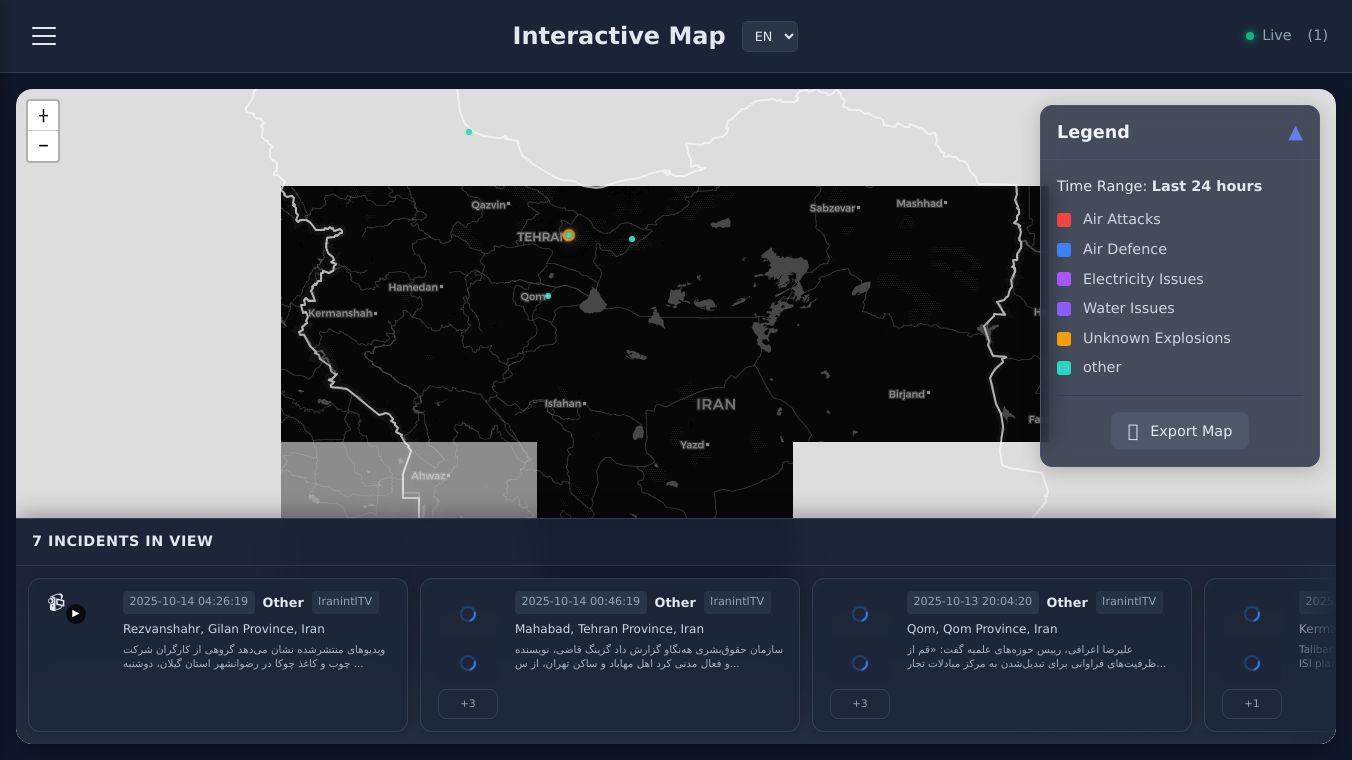Click the Qazvin map label
This screenshot has height=760, width=1352.
tap(489, 205)
